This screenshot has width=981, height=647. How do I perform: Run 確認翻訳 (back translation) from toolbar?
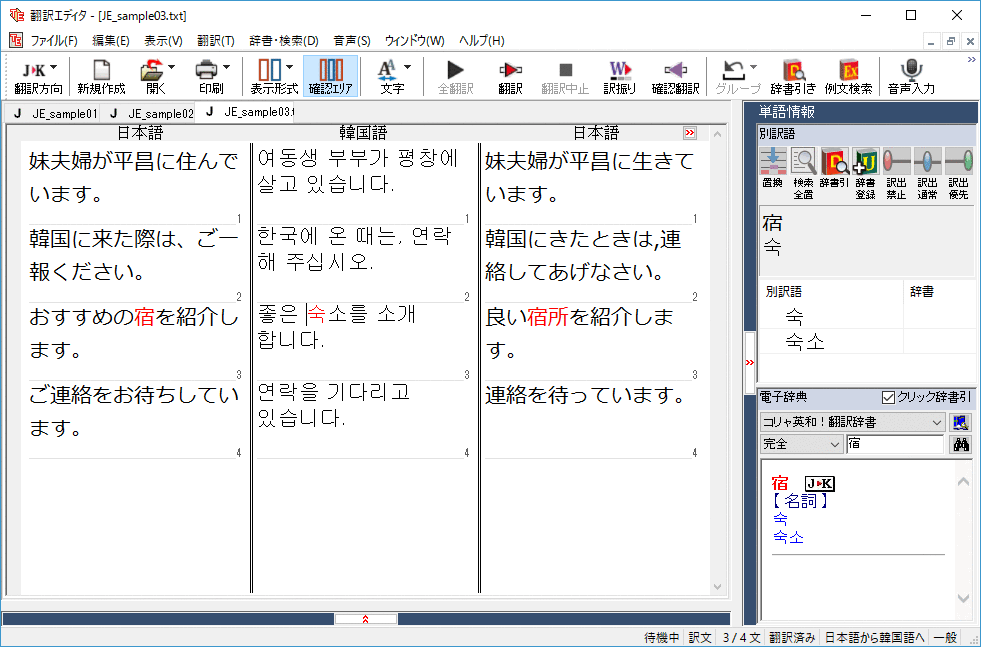pos(675,76)
